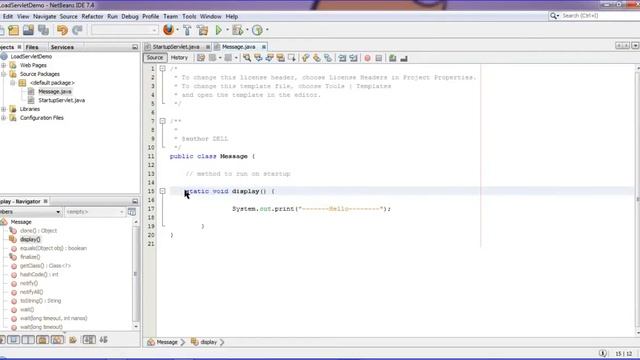Click the green Run Project button
The width and height of the screenshot is (640, 360).
[219, 30]
